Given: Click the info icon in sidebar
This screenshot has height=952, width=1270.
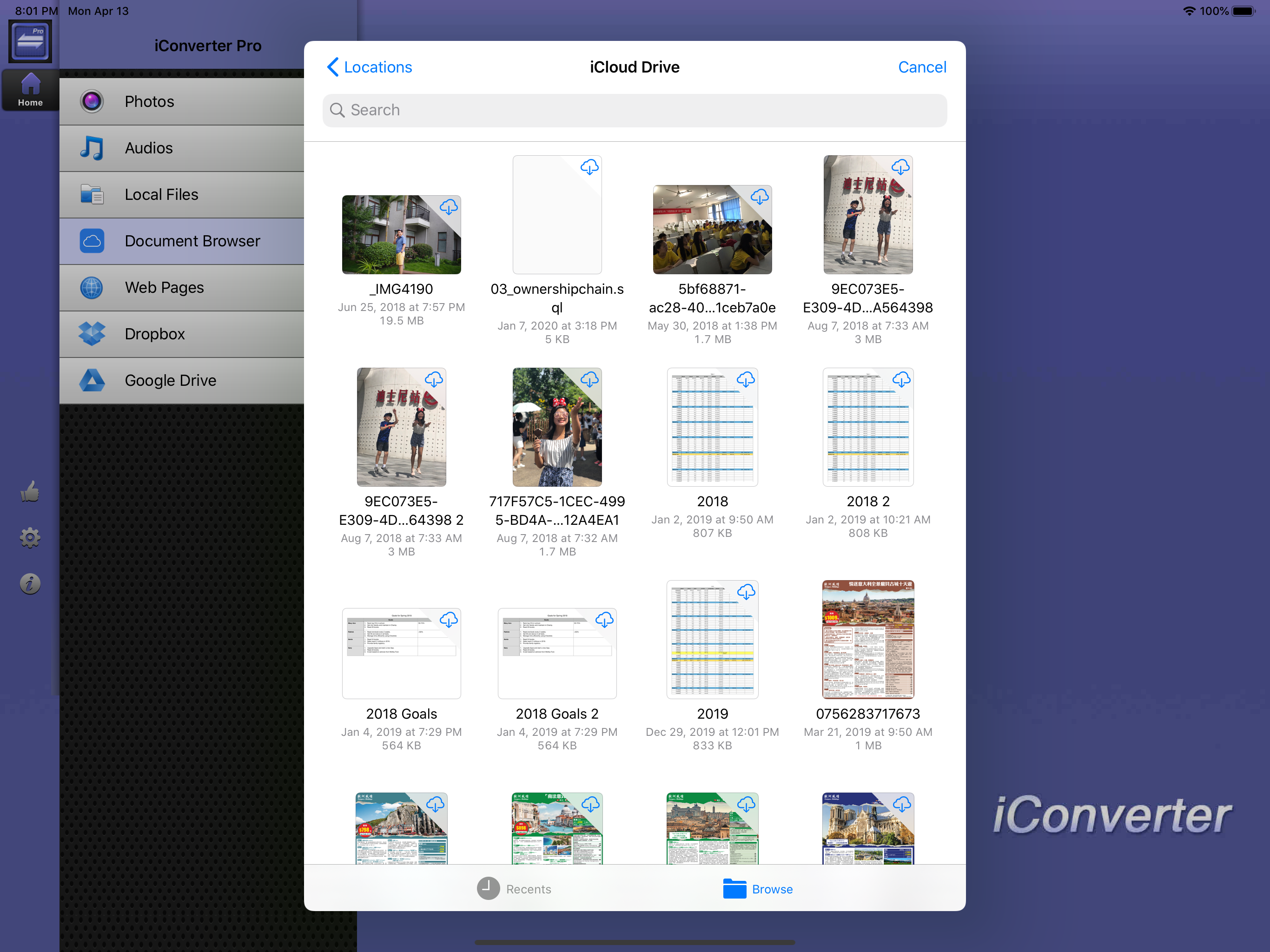Looking at the screenshot, I should pos(30,583).
